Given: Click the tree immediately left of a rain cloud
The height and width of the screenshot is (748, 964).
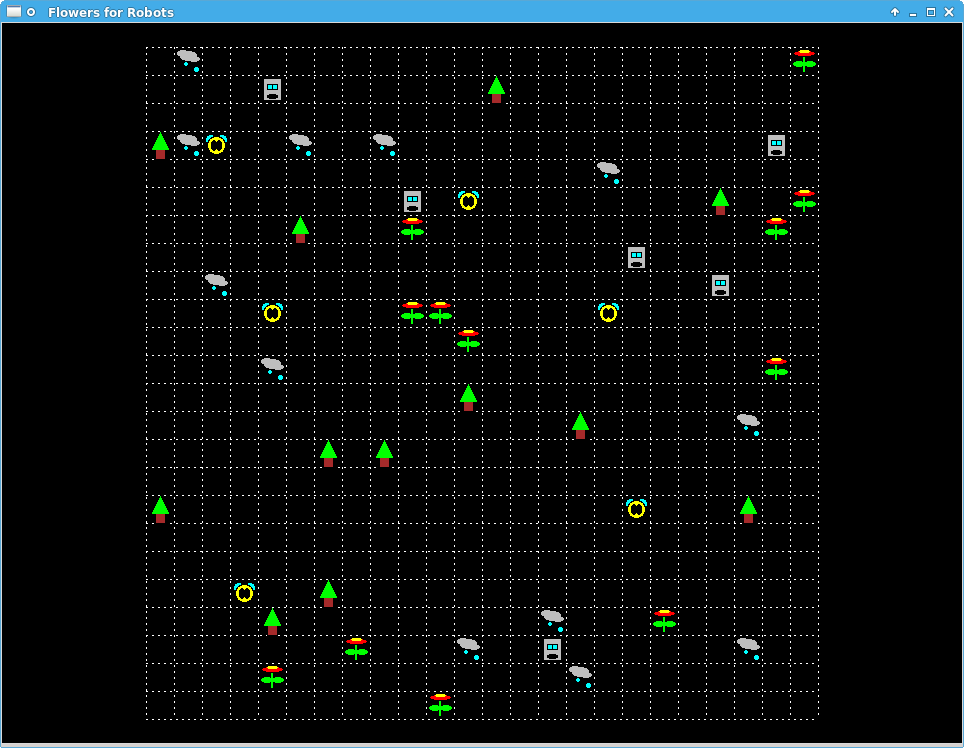Looking at the screenshot, I should [160, 145].
